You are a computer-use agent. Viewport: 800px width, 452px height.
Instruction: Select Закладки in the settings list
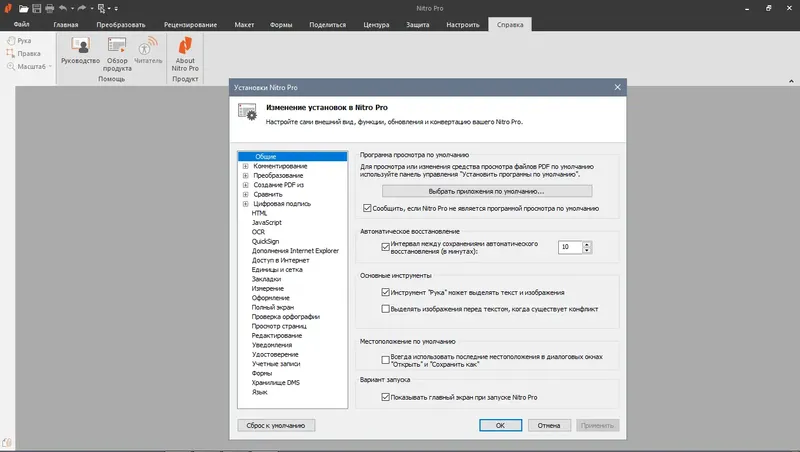click(x=266, y=279)
